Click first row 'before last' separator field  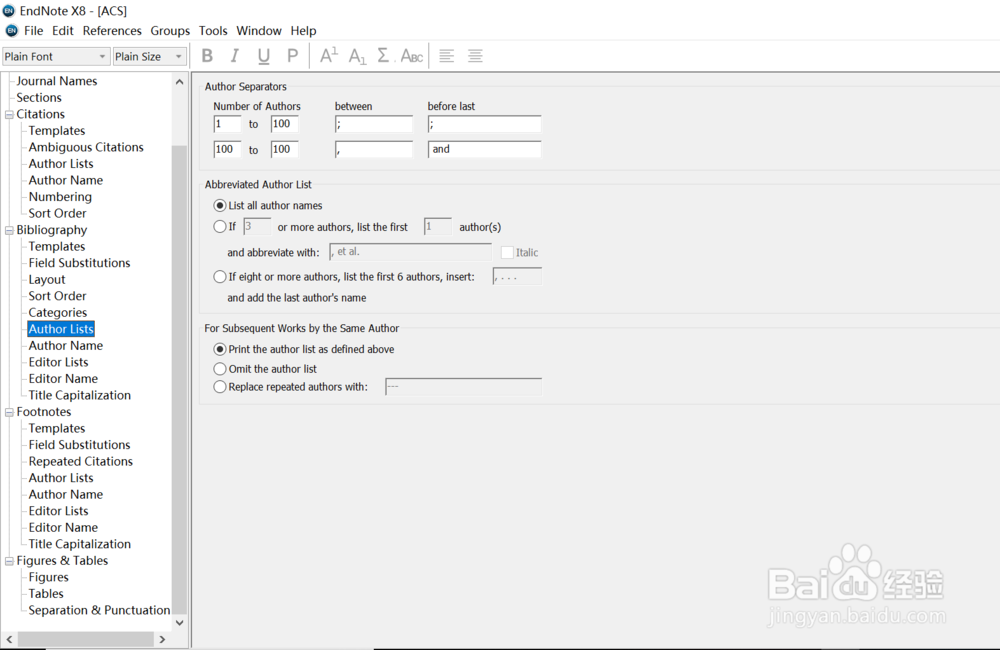[x=485, y=124]
